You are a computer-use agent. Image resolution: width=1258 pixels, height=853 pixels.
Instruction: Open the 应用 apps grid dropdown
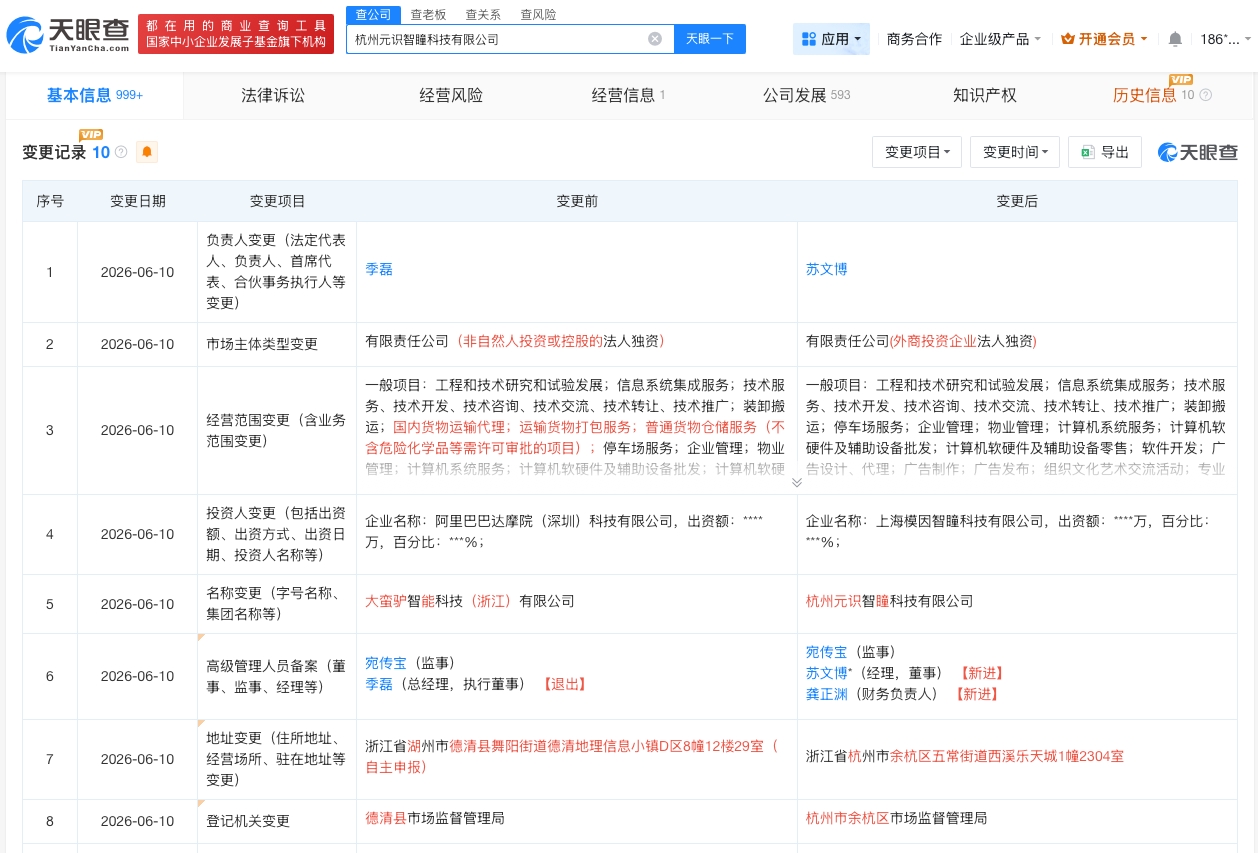[x=832, y=39]
